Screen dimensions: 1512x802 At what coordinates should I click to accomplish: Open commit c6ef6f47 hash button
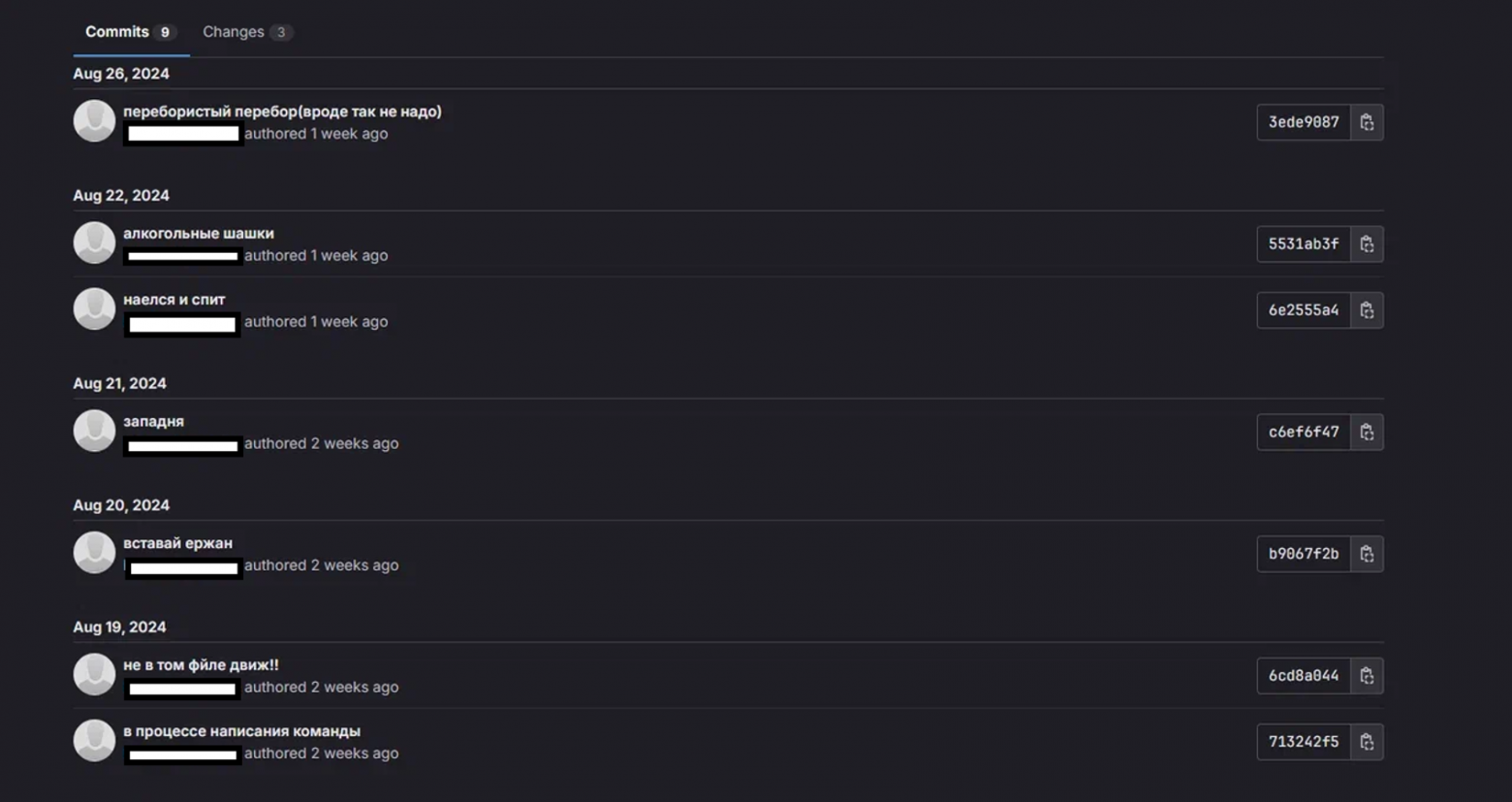[1303, 433]
